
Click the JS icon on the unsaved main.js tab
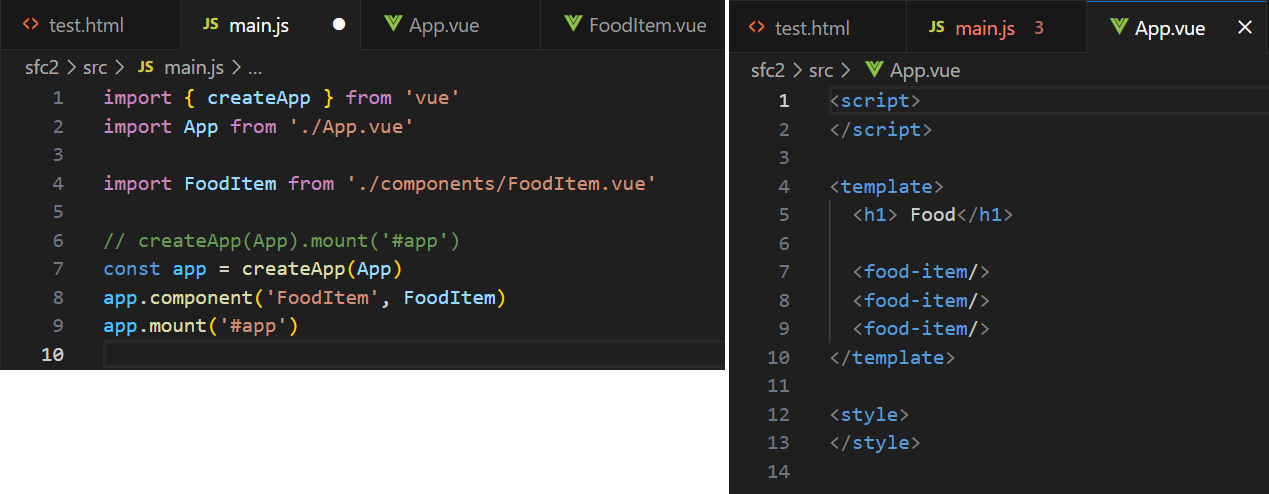coord(210,25)
